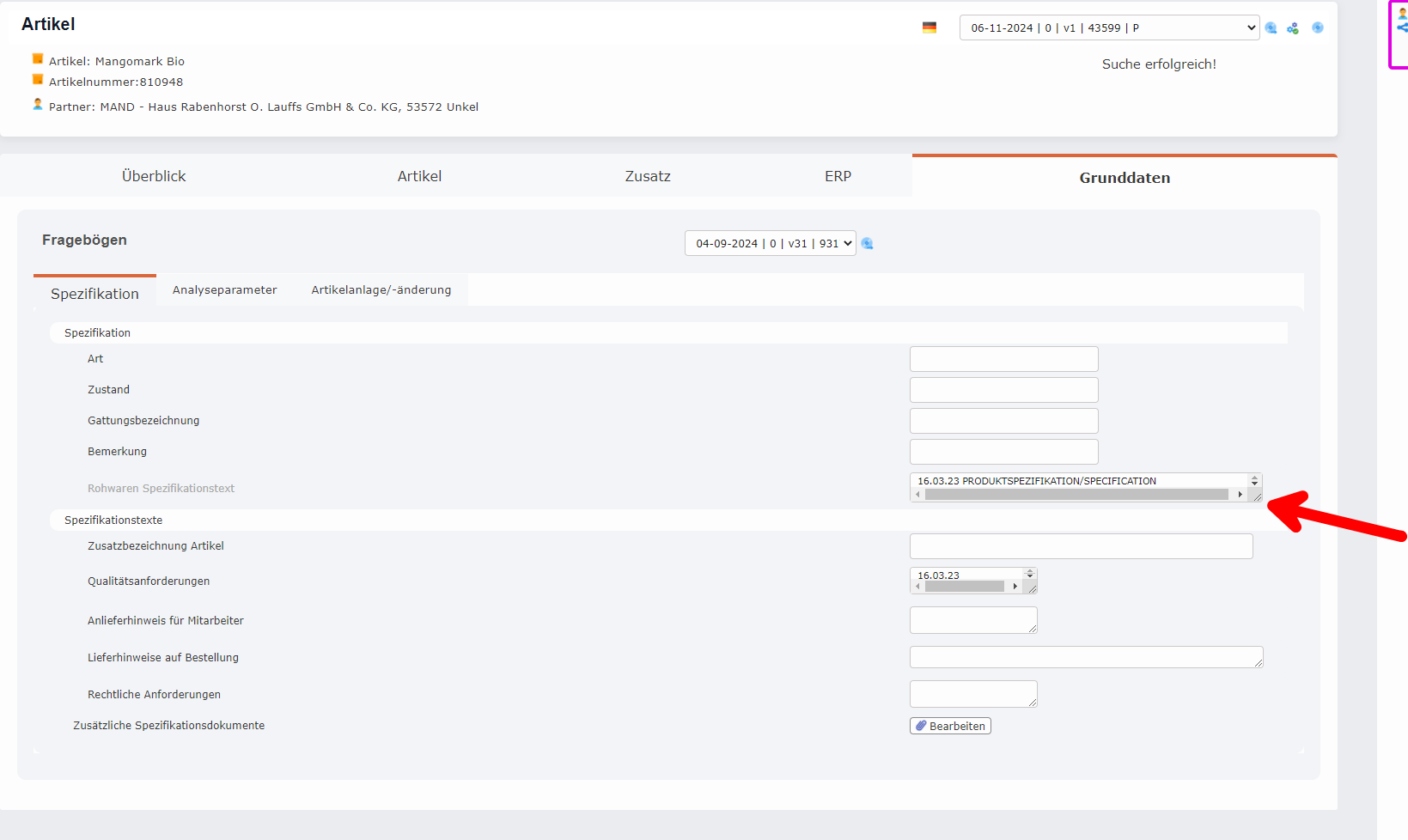Viewport: 1408px width, 840px height.
Task: Click the Zusatzbezeichnung Artikel text field
Action: [x=1081, y=546]
